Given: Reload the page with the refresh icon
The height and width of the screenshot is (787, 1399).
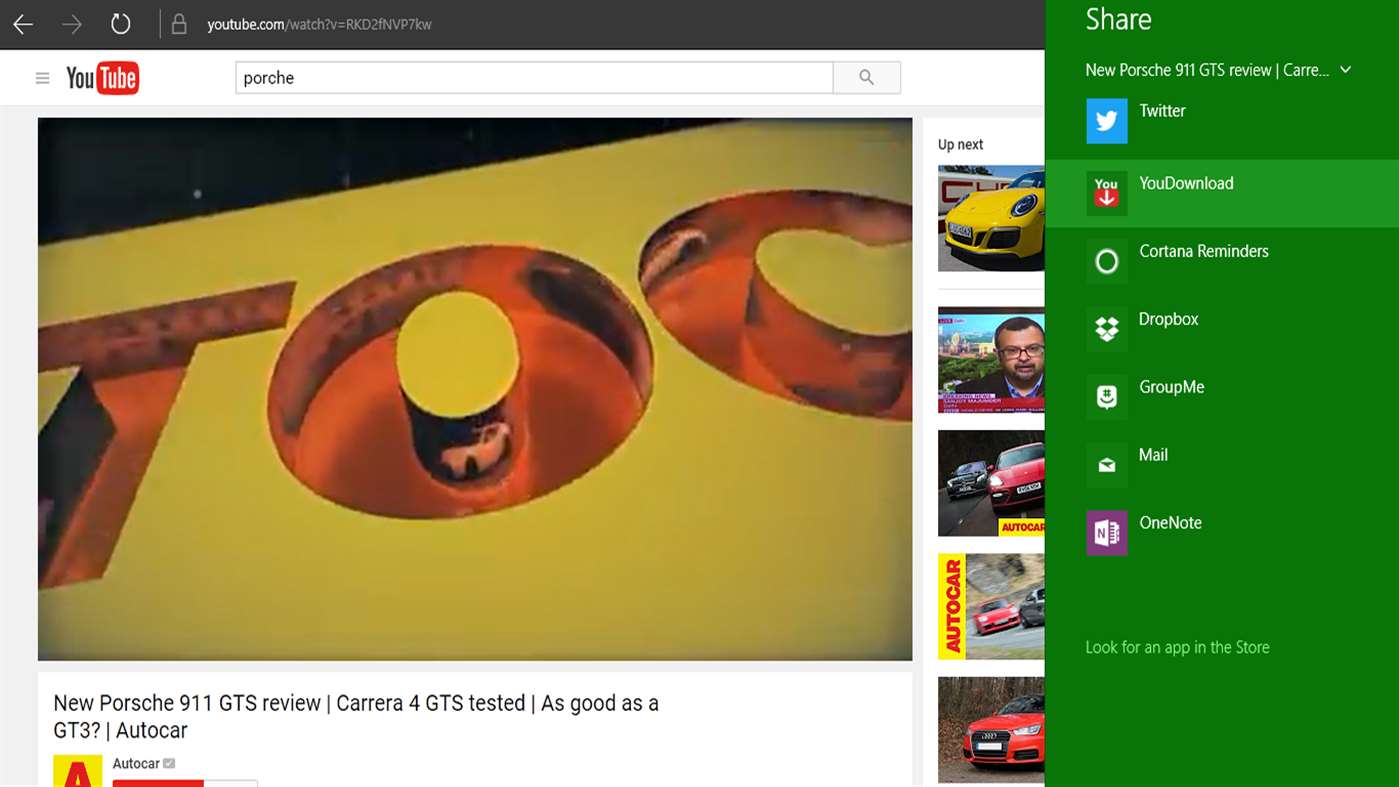Looking at the screenshot, I should pos(120,24).
